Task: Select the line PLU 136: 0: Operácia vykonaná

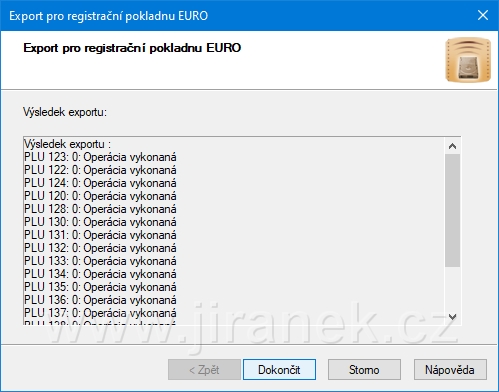Action: click(x=100, y=300)
